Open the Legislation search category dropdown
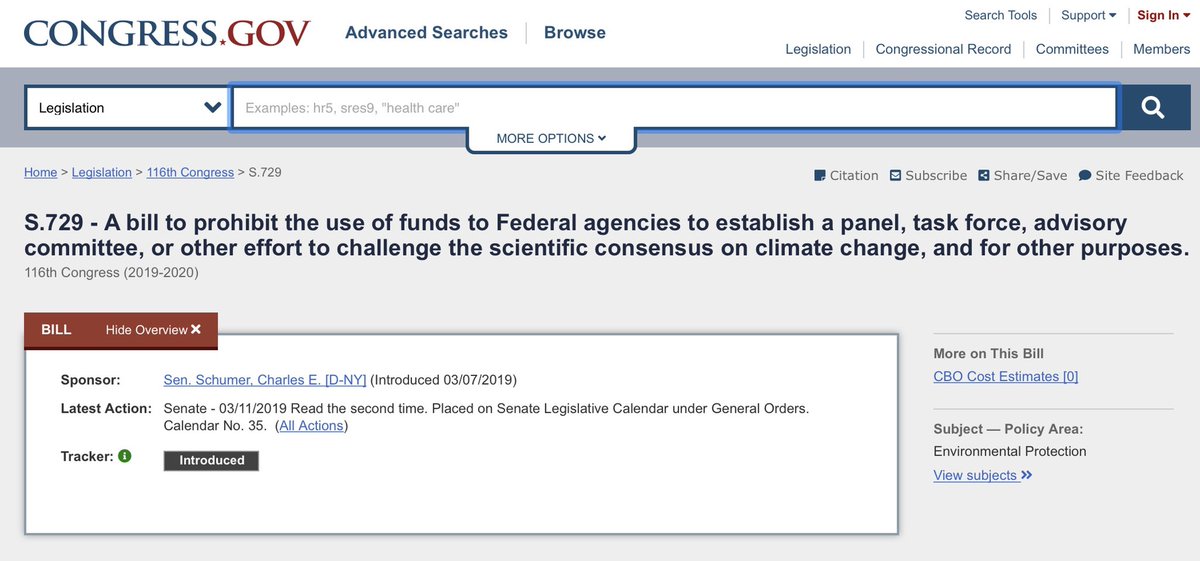Image resolution: width=1200 pixels, height=561 pixels. click(x=127, y=107)
